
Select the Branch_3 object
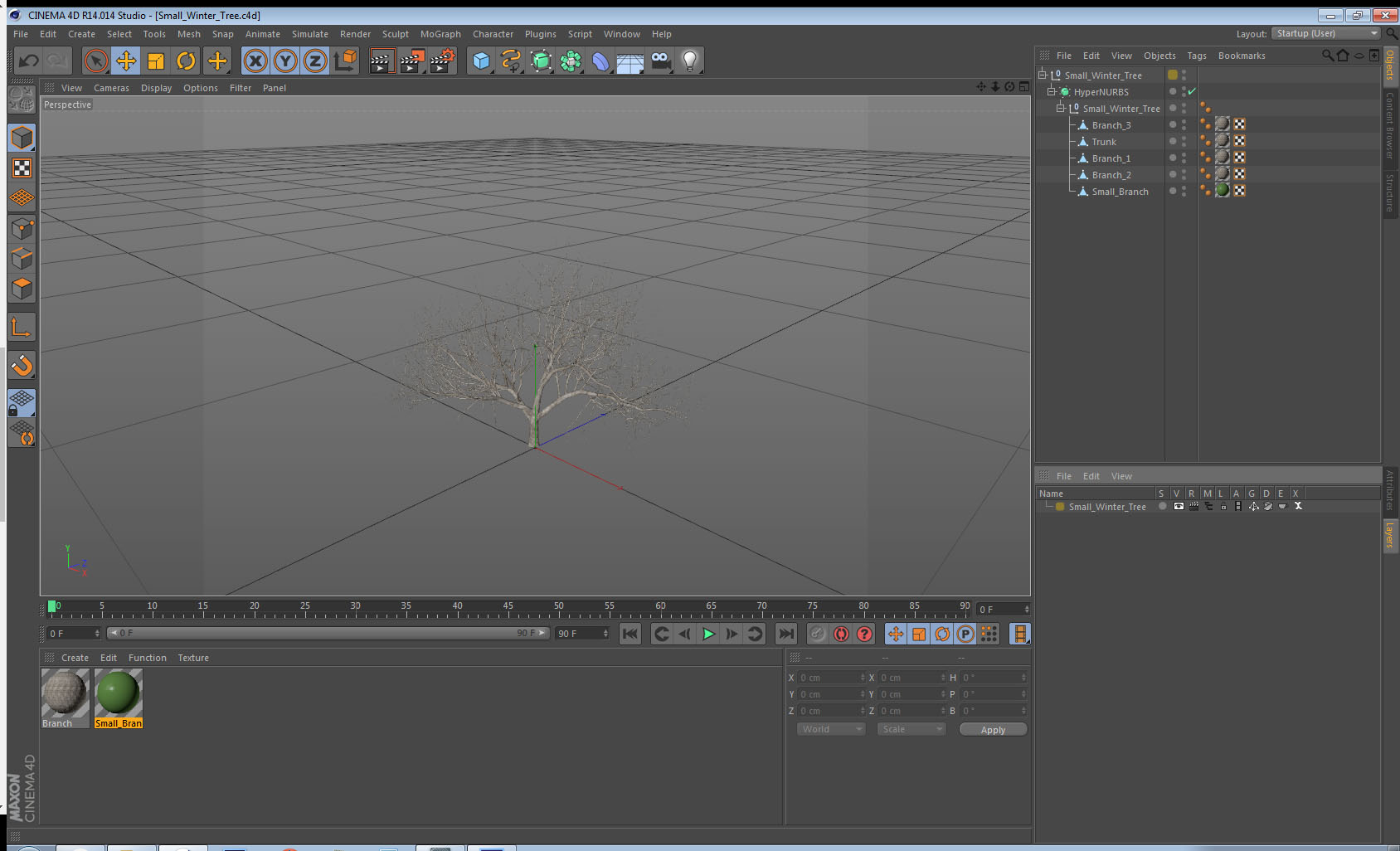(1111, 125)
